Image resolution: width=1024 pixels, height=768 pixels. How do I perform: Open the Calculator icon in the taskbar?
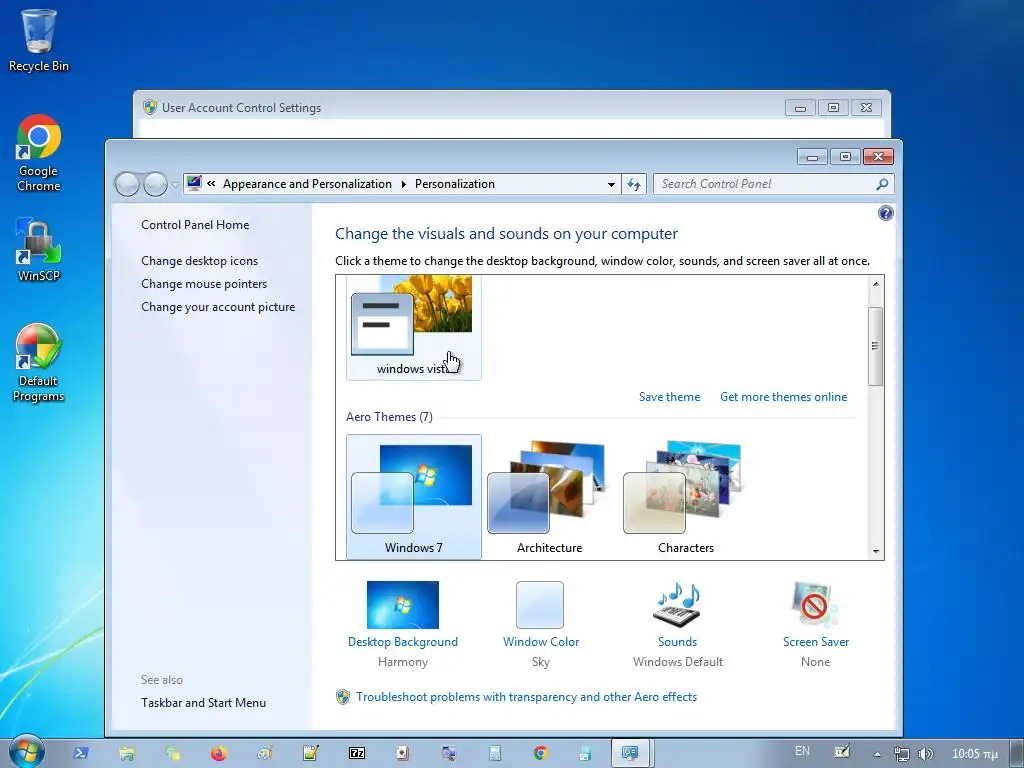coord(495,754)
